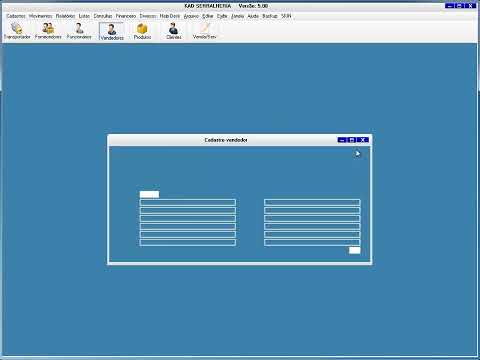Open the Listas menu
480x360 pixels.
tap(84, 16)
